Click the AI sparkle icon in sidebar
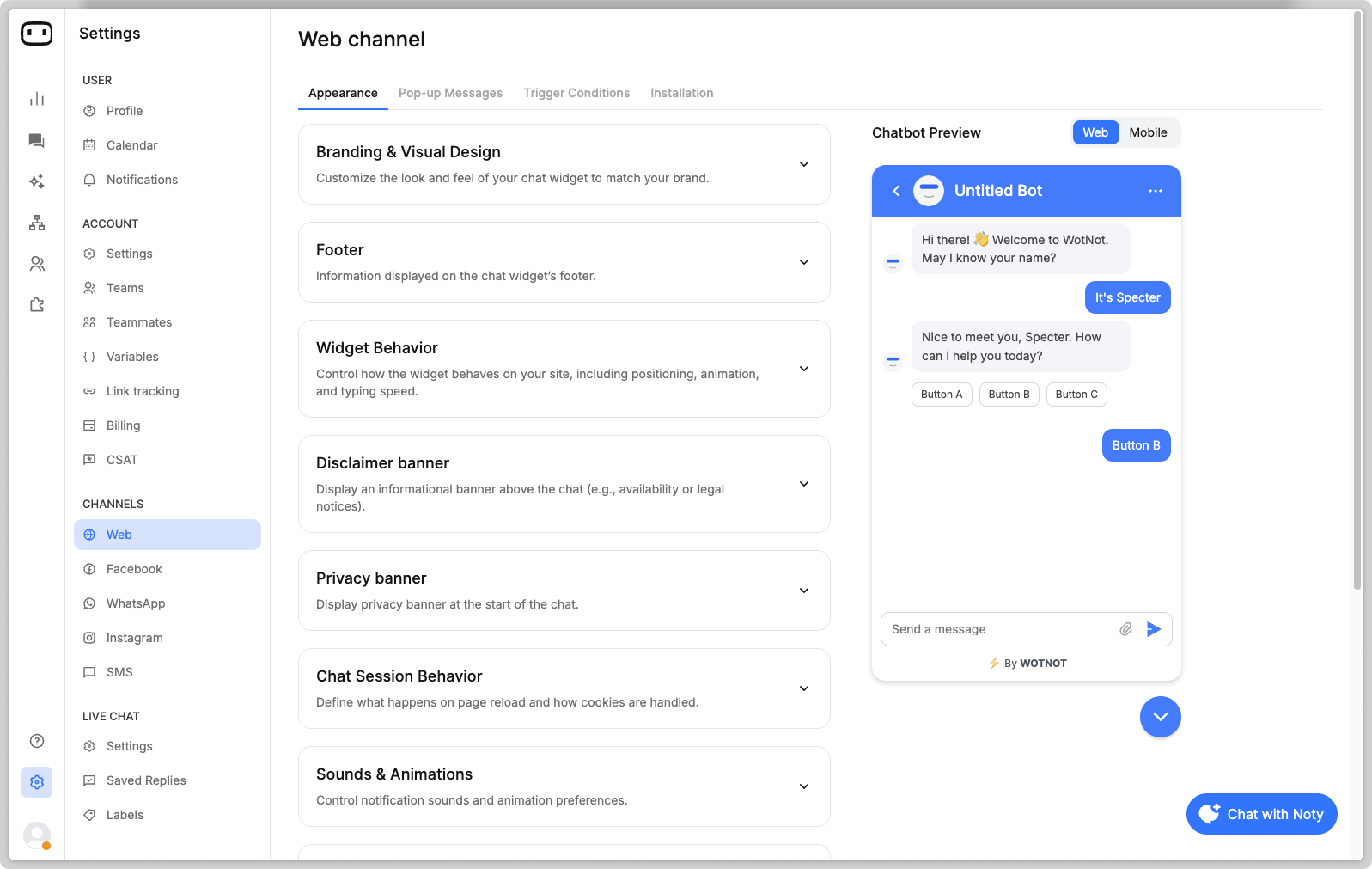Screen dimensions: 1372x869 pos(37,181)
